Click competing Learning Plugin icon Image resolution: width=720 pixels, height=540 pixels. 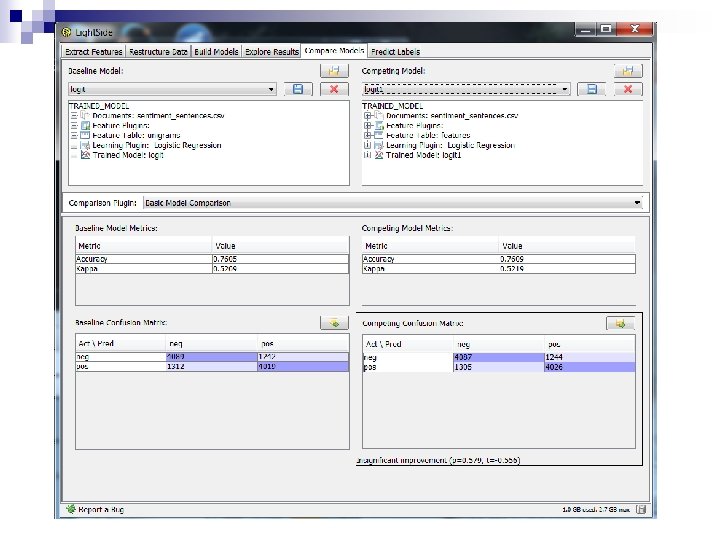[x=378, y=145]
